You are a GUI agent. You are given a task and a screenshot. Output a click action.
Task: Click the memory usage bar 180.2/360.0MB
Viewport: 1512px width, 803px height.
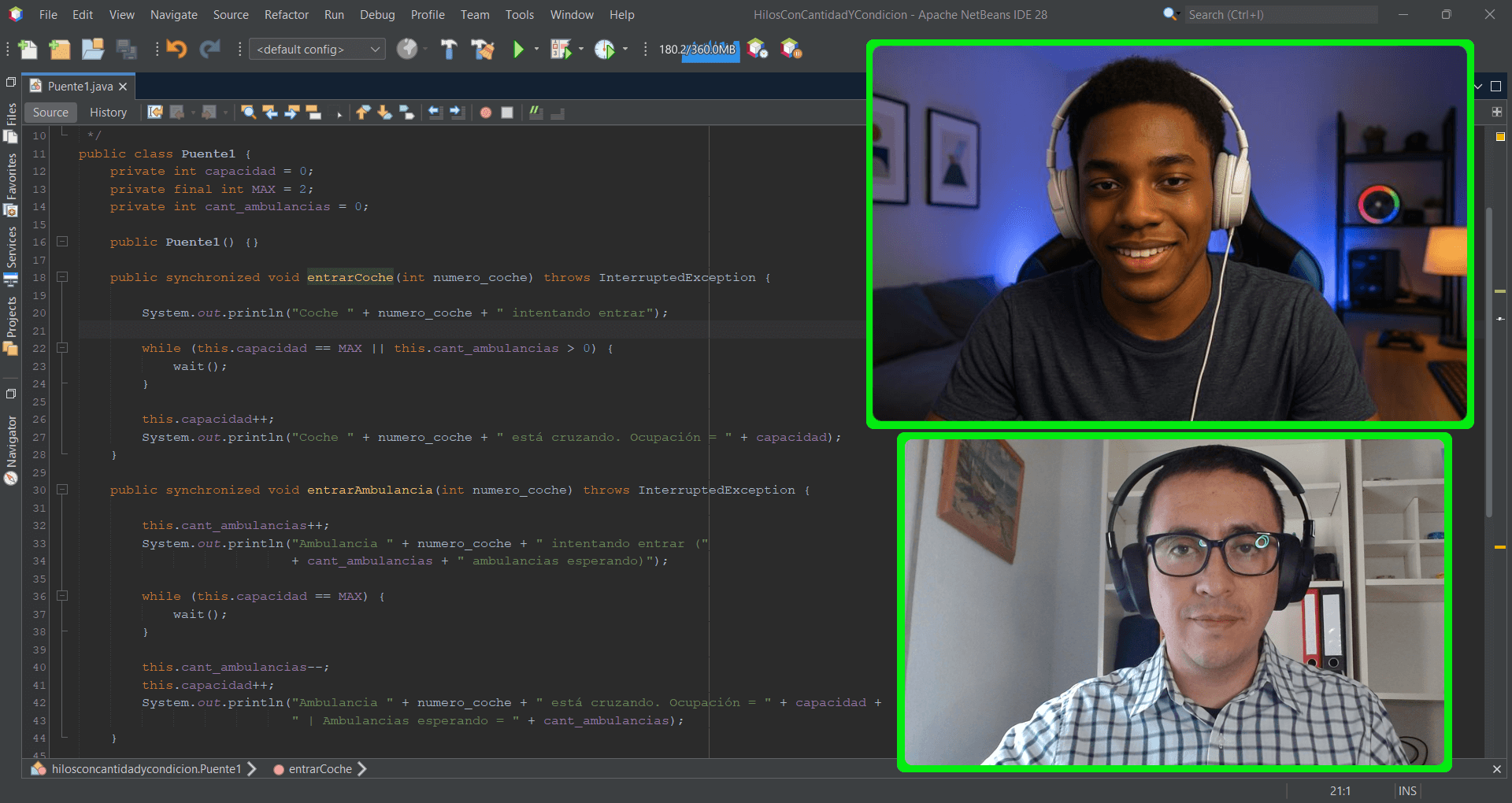pos(697,50)
